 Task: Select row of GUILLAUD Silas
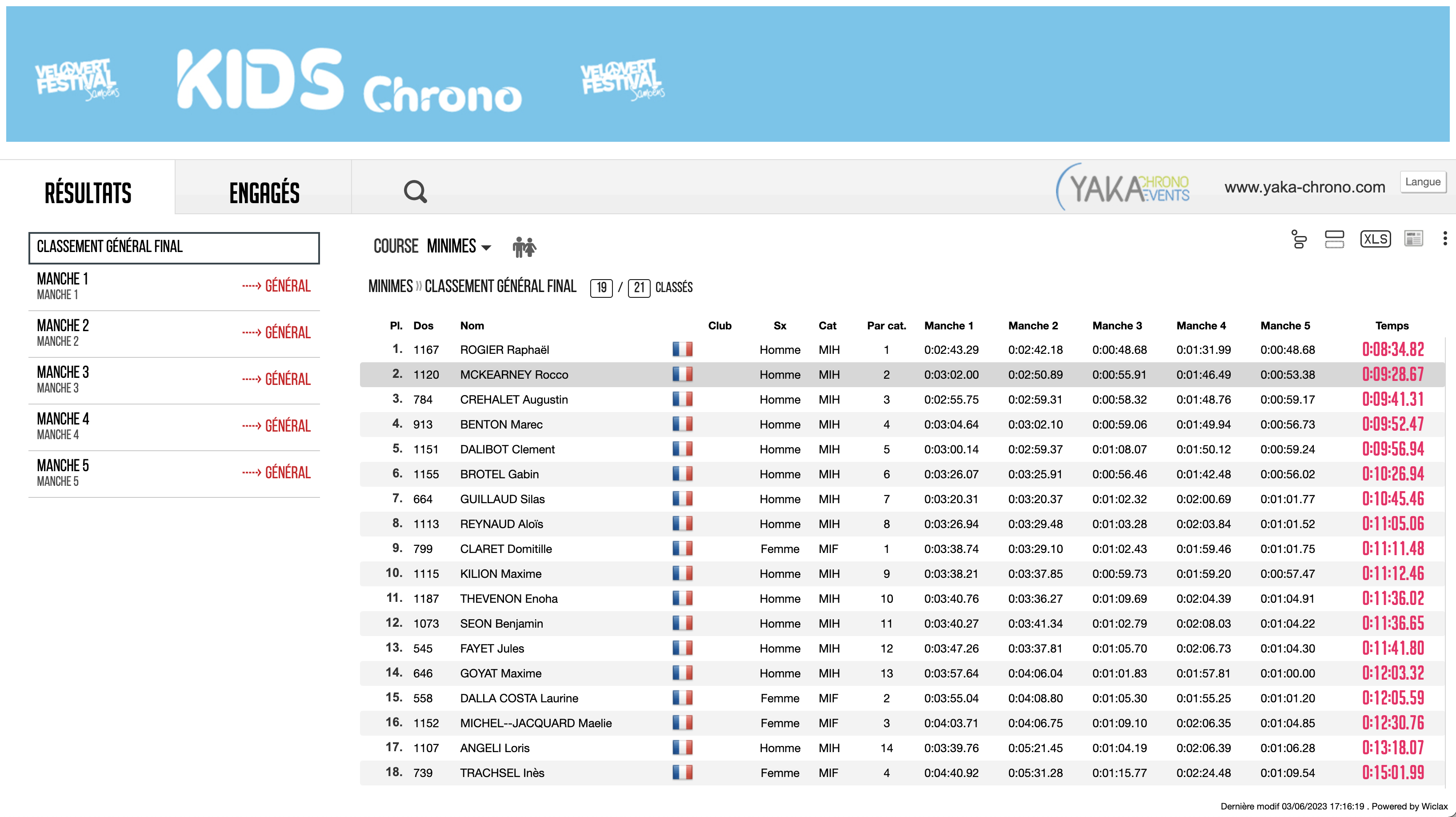coord(902,499)
